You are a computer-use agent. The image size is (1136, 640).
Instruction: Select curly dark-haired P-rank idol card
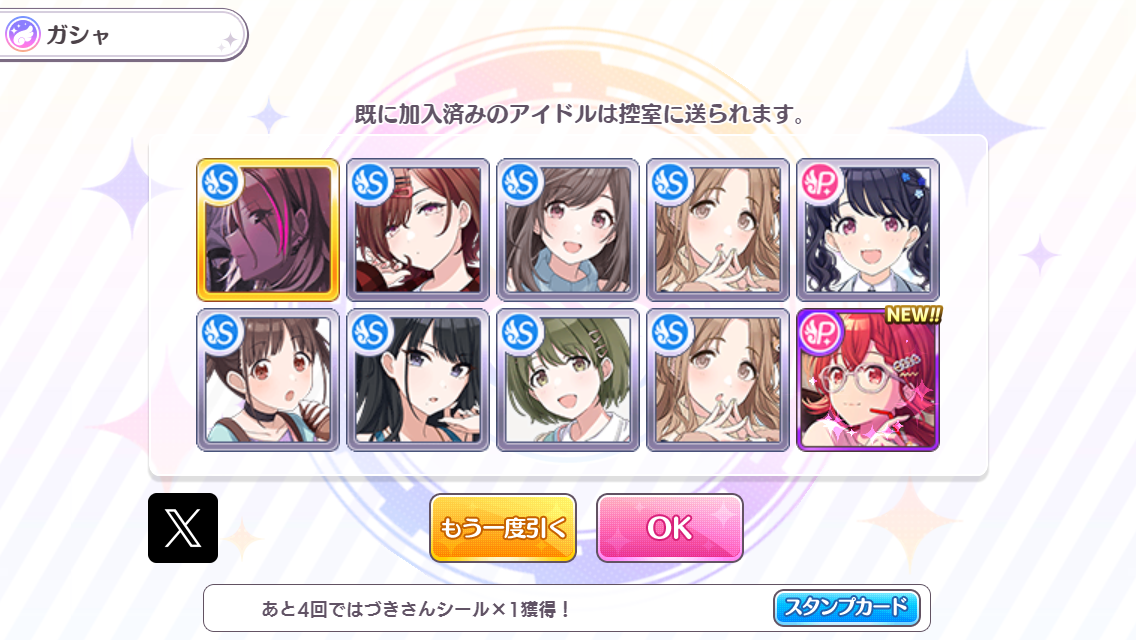(x=868, y=230)
